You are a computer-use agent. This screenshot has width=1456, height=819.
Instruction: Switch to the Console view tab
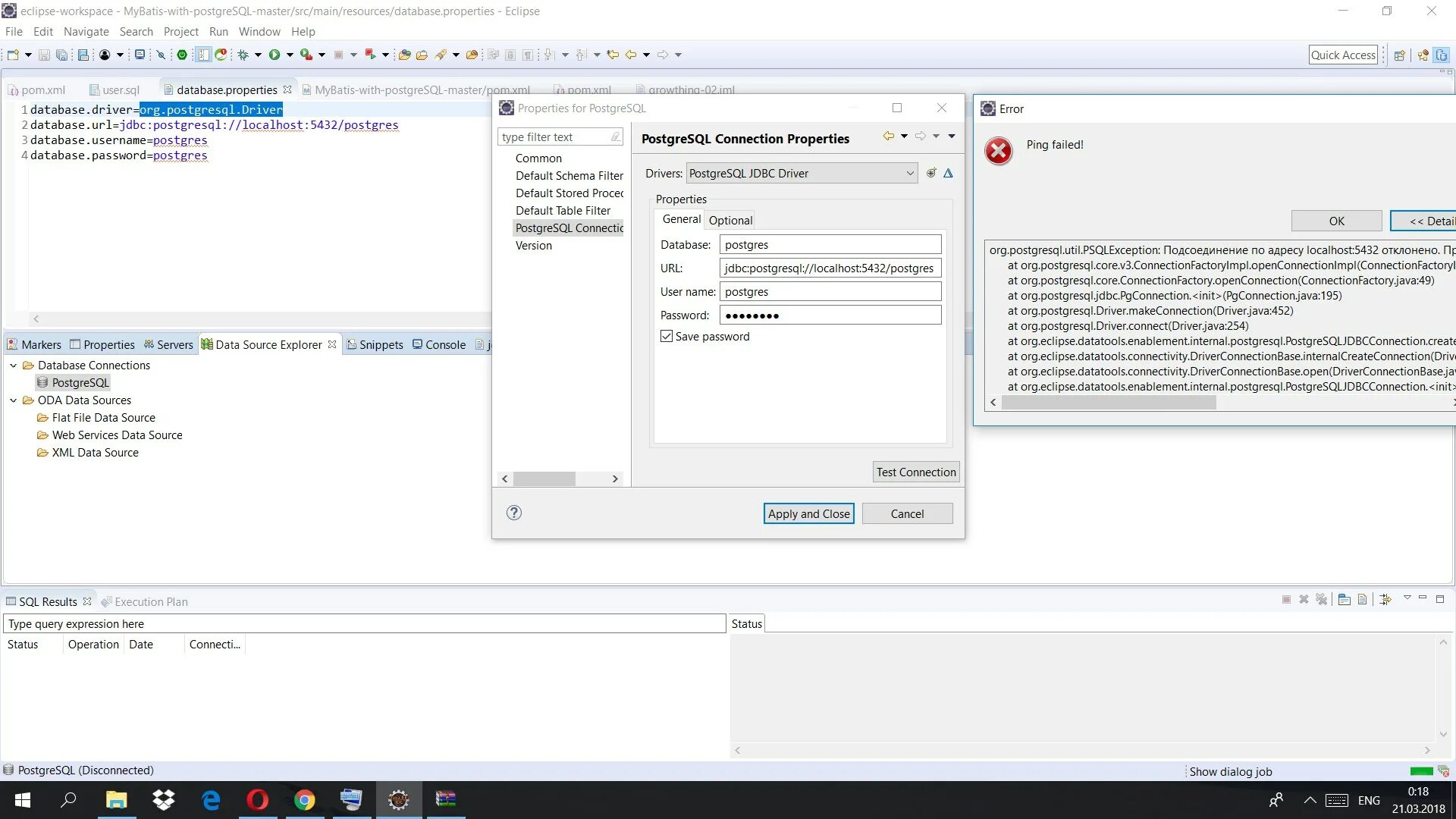pyautogui.click(x=439, y=344)
